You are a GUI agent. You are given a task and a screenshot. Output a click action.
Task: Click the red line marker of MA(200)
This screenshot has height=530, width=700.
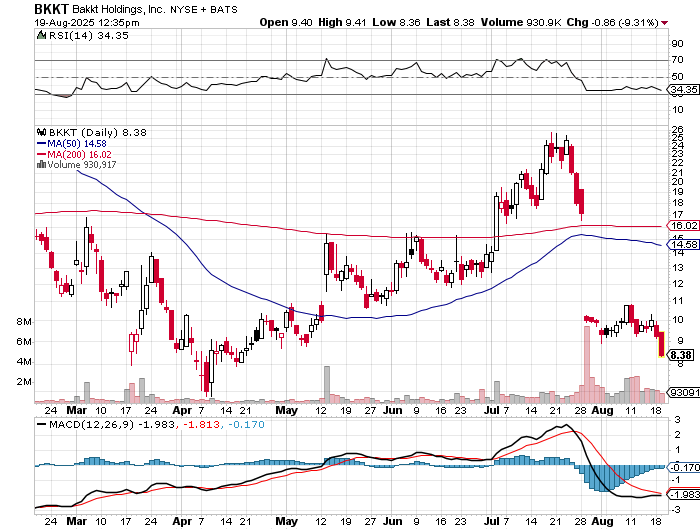click(x=41, y=154)
